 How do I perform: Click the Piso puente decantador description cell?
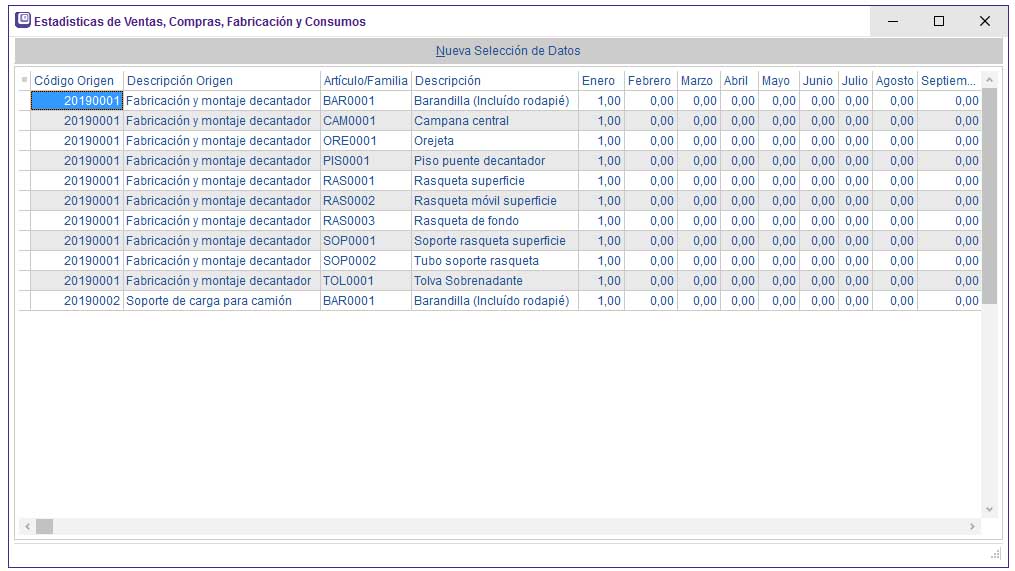[x=480, y=161]
